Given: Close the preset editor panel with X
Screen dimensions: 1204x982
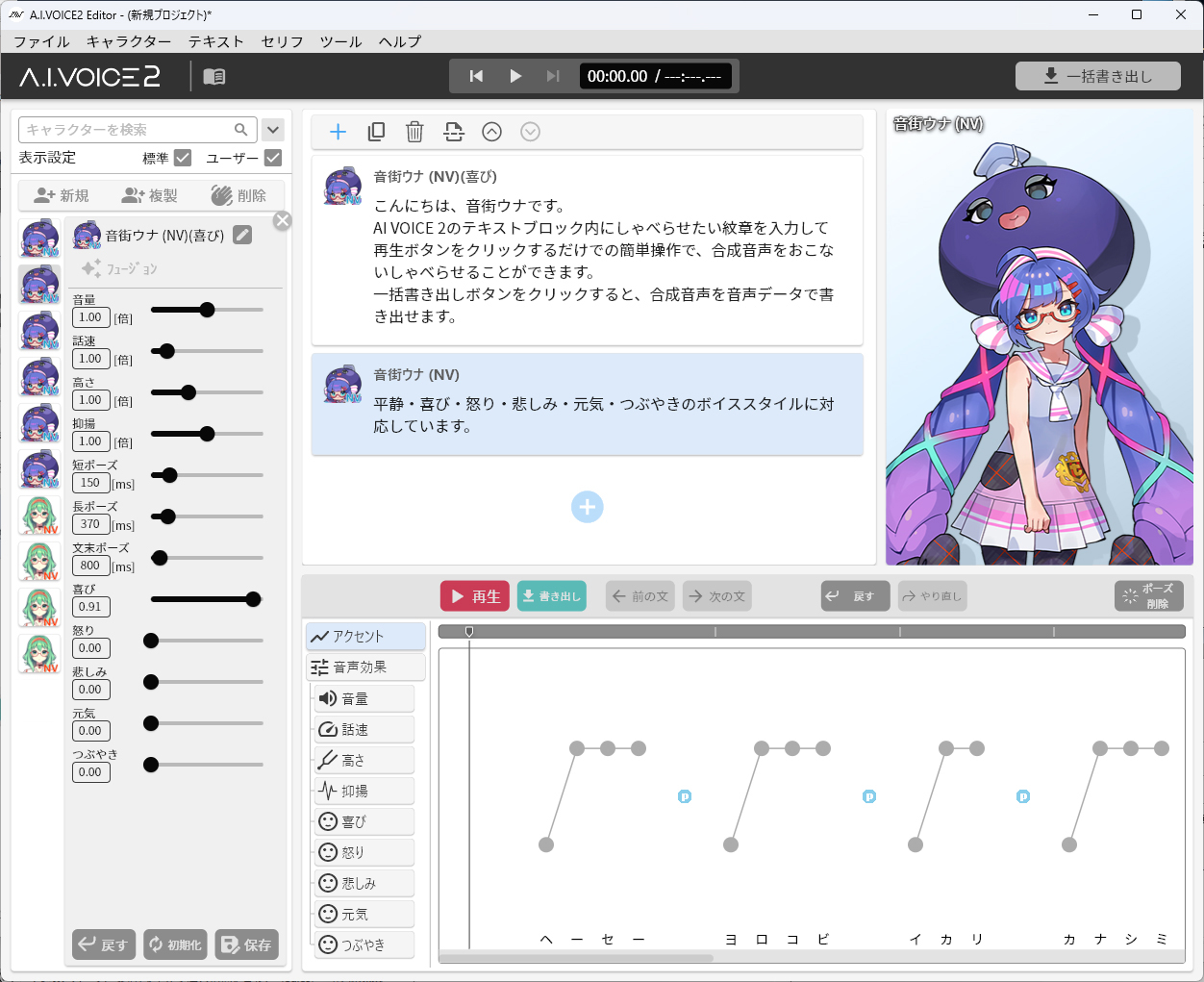Looking at the screenshot, I should click(x=282, y=220).
